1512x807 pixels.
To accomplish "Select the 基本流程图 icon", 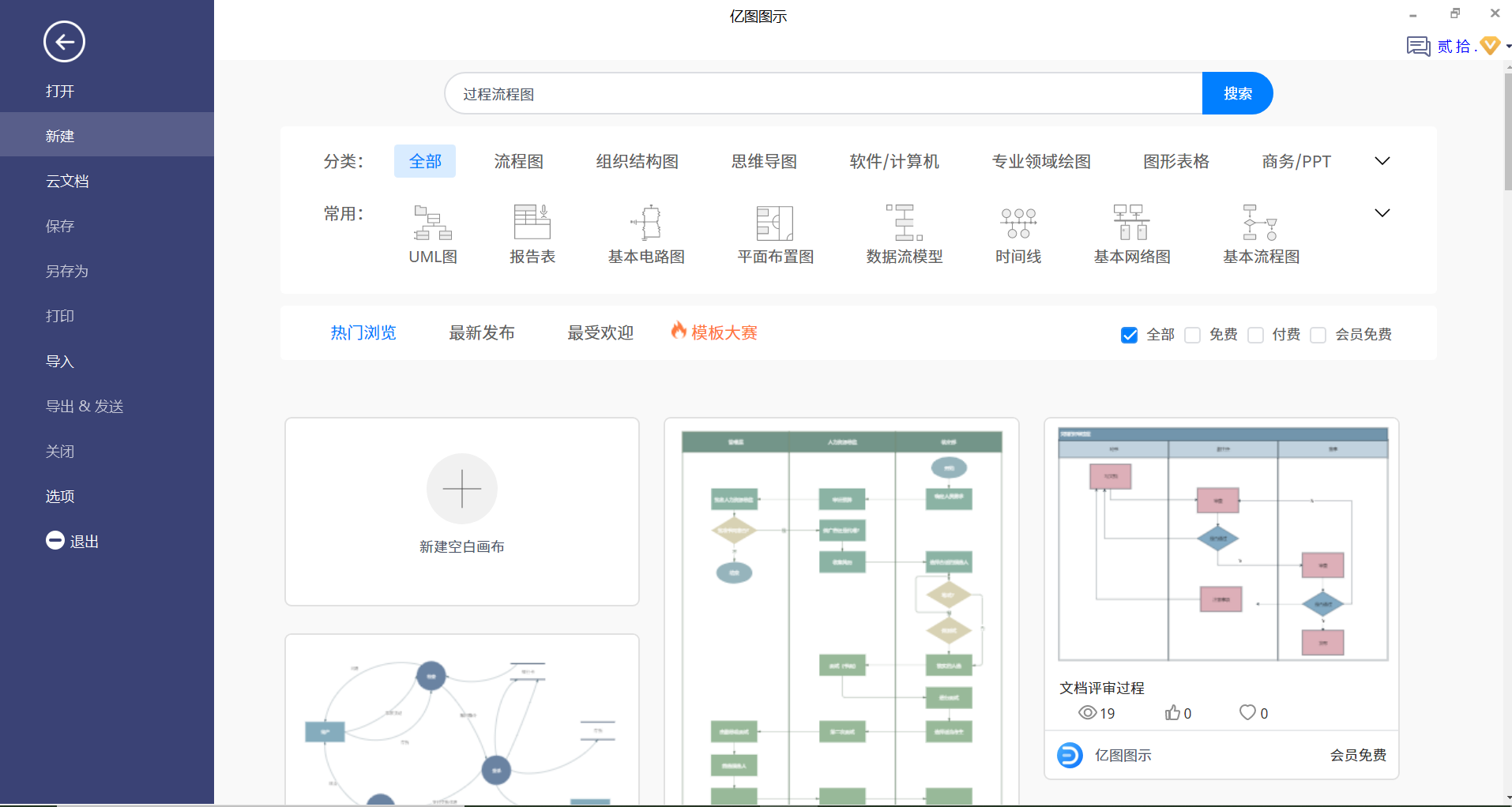I will (x=1261, y=222).
